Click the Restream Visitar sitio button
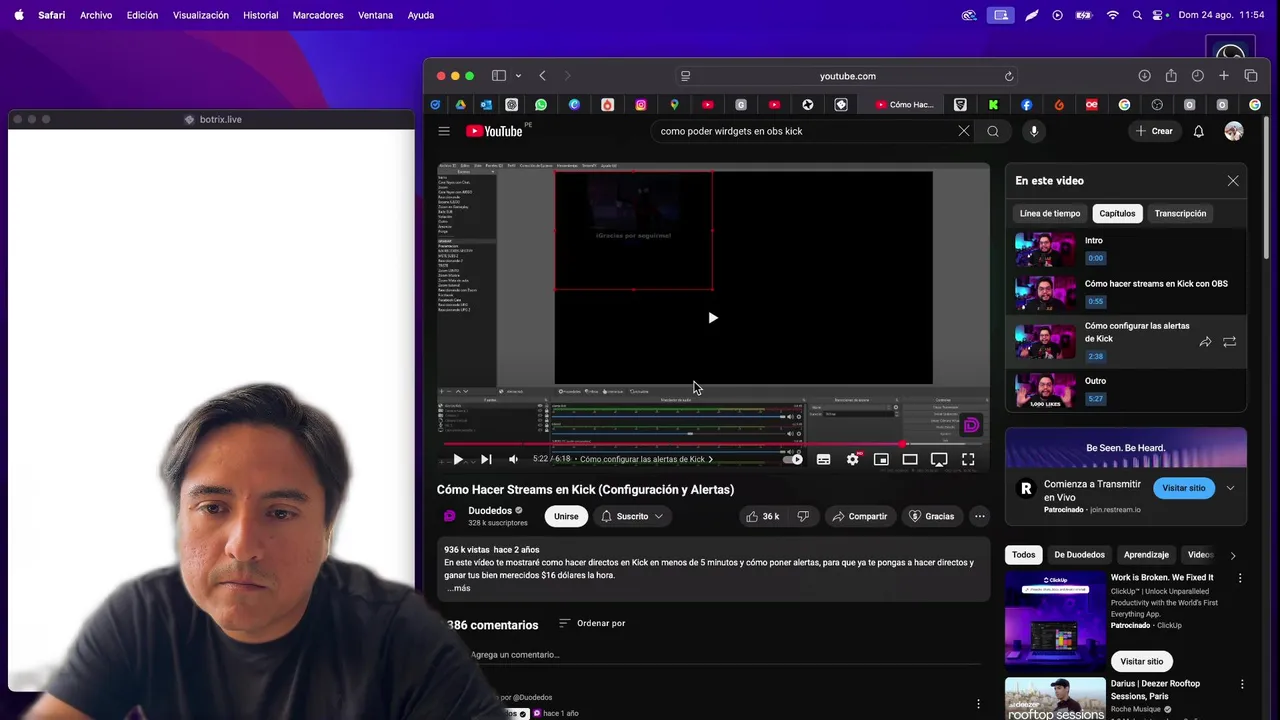1280x720 pixels. 1184,488
